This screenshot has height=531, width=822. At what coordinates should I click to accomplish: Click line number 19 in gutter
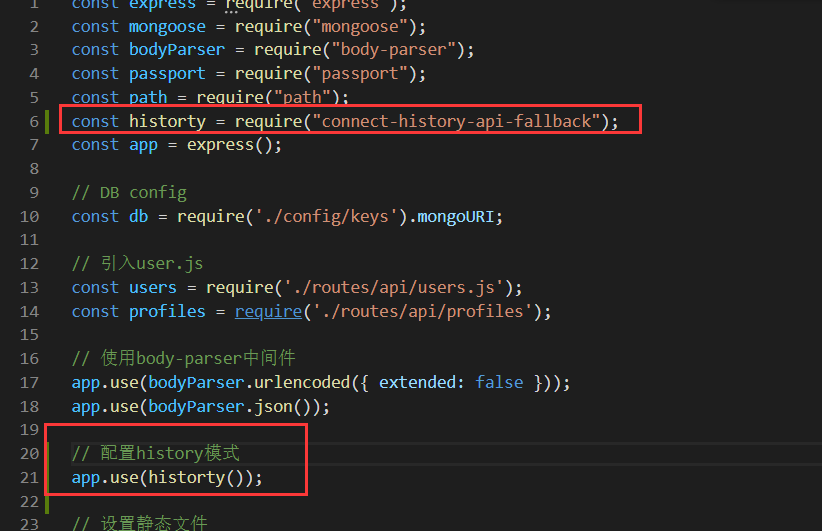coord(29,430)
